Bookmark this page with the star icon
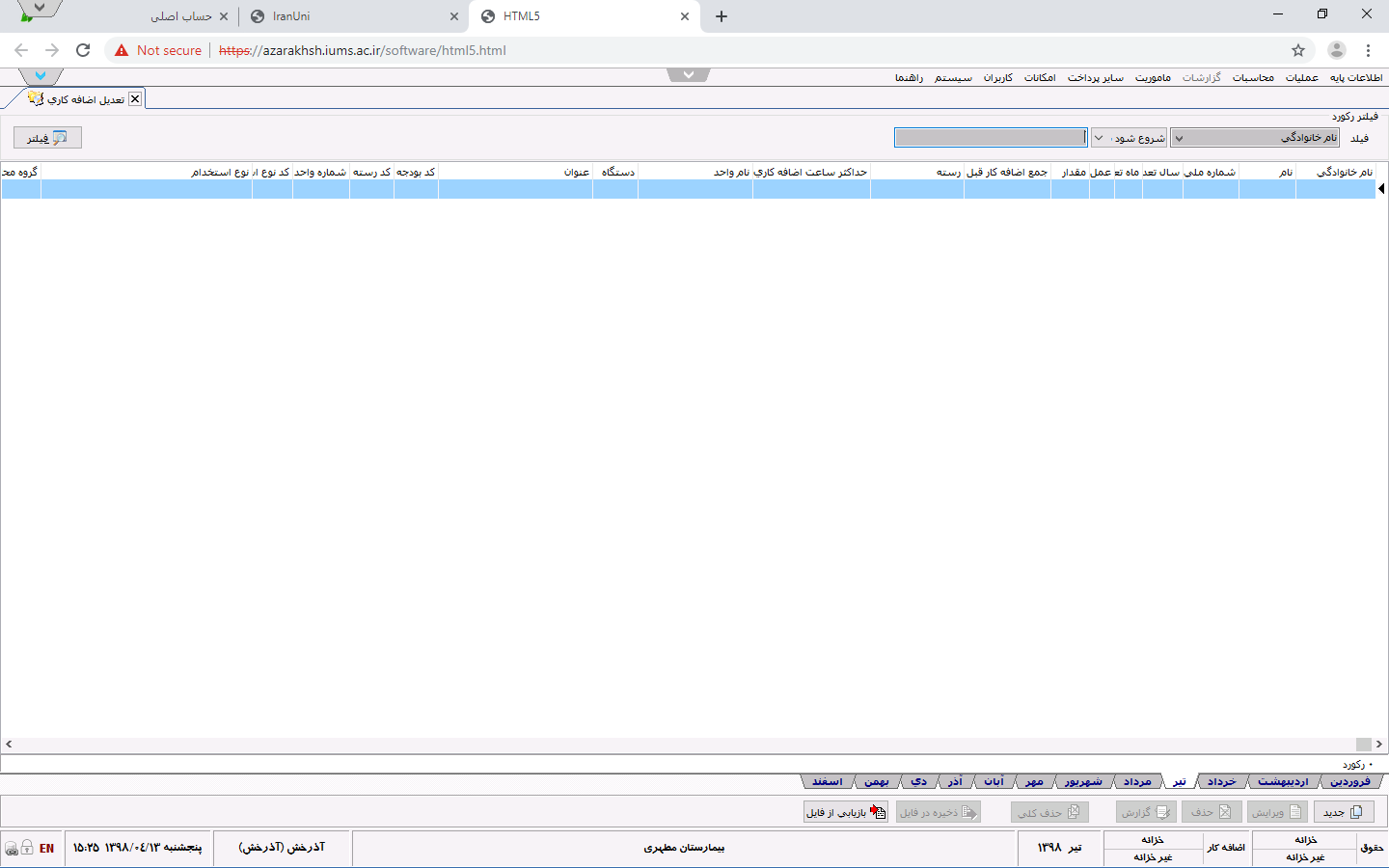 click(x=1298, y=50)
